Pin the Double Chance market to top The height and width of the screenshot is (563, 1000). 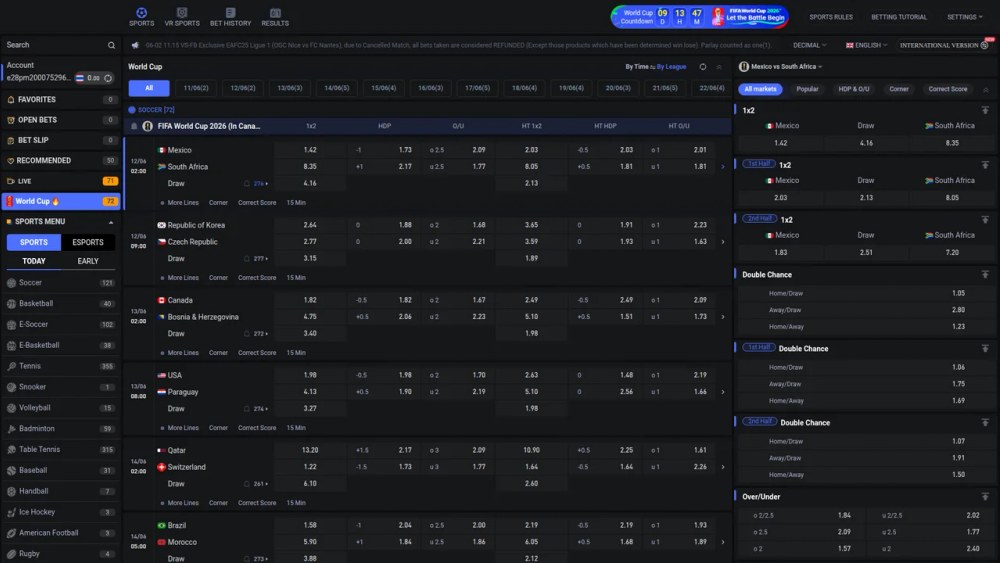pyautogui.click(x=985, y=275)
